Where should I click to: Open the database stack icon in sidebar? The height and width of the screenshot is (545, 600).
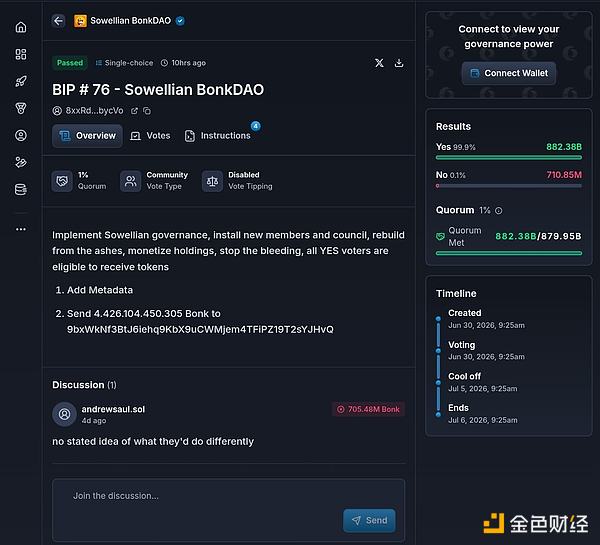[x=21, y=189]
